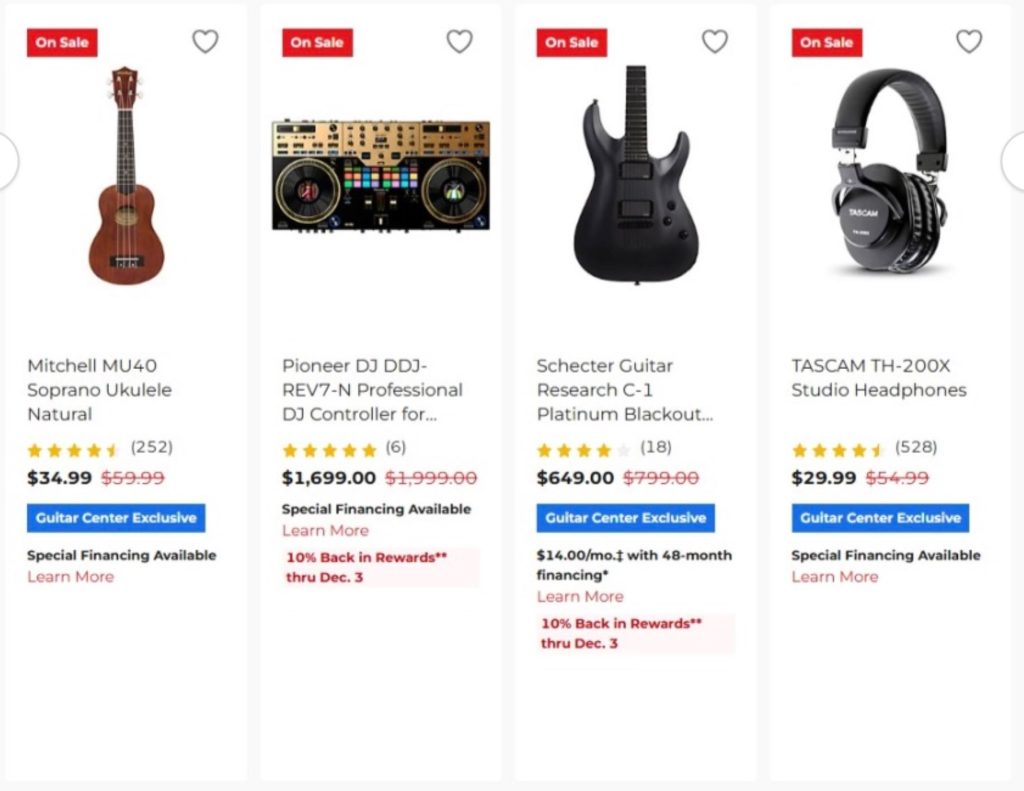View the Schecter C-1 Platinum guitar image

pyautogui.click(x=635, y=180)
